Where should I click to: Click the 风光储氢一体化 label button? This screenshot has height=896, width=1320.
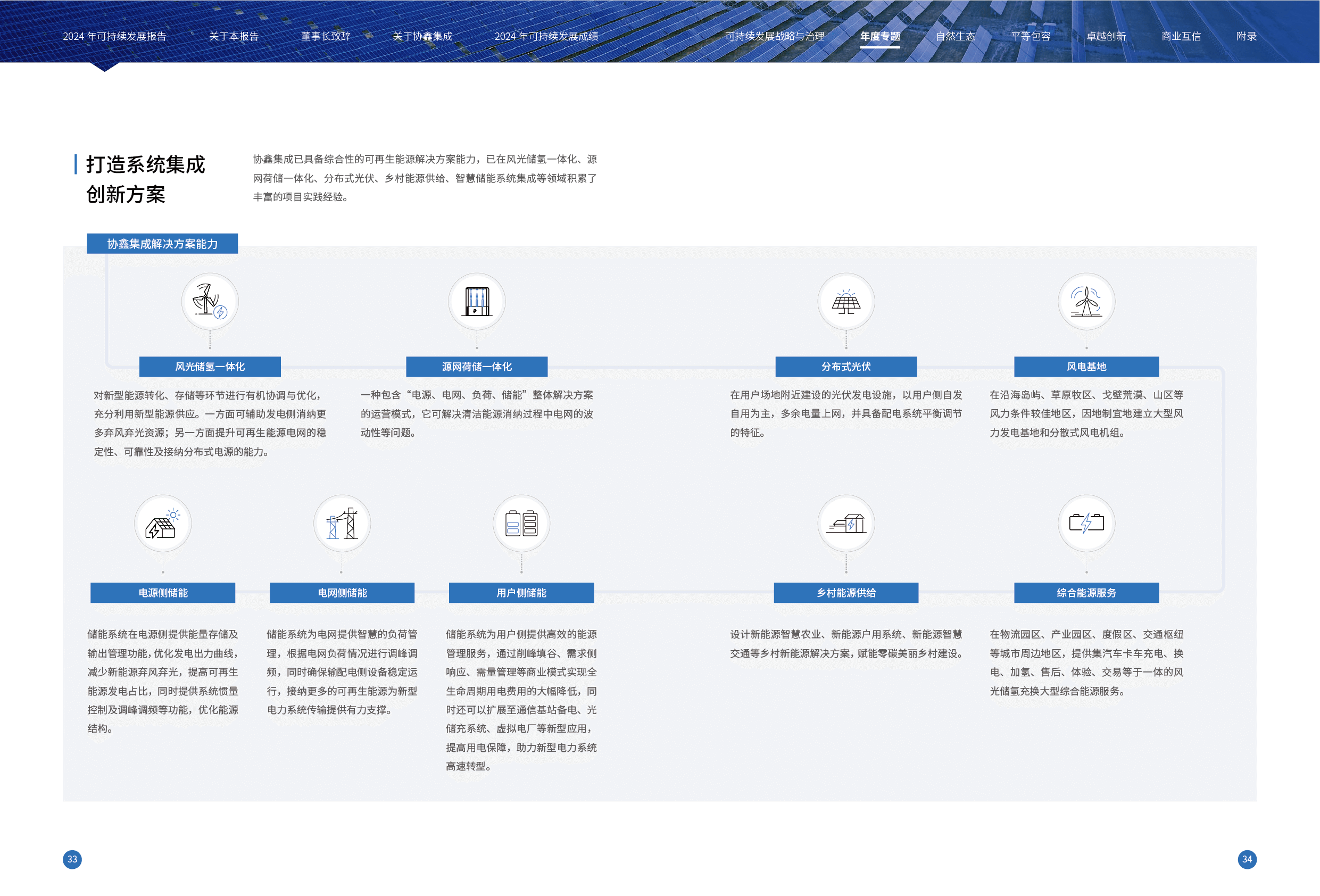(x=210, y=367)
